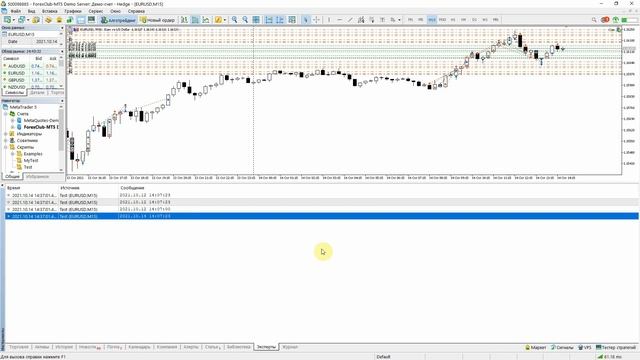The height and width of the screenshot is (360, 640).
Task: Open the Сигналы link in status bar
Action: point(562,347)
